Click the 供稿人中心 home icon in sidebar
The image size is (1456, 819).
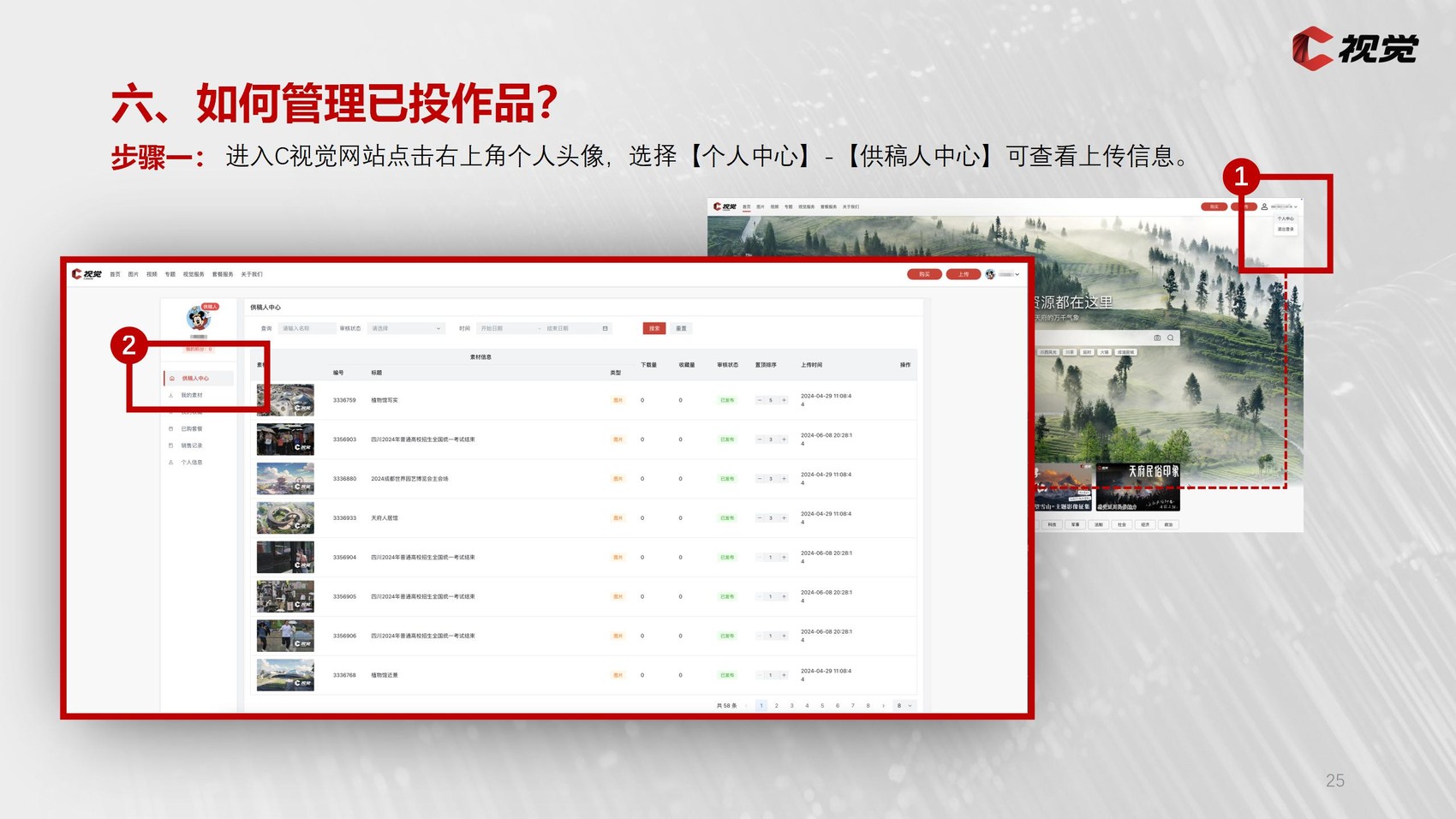[172, 378]
